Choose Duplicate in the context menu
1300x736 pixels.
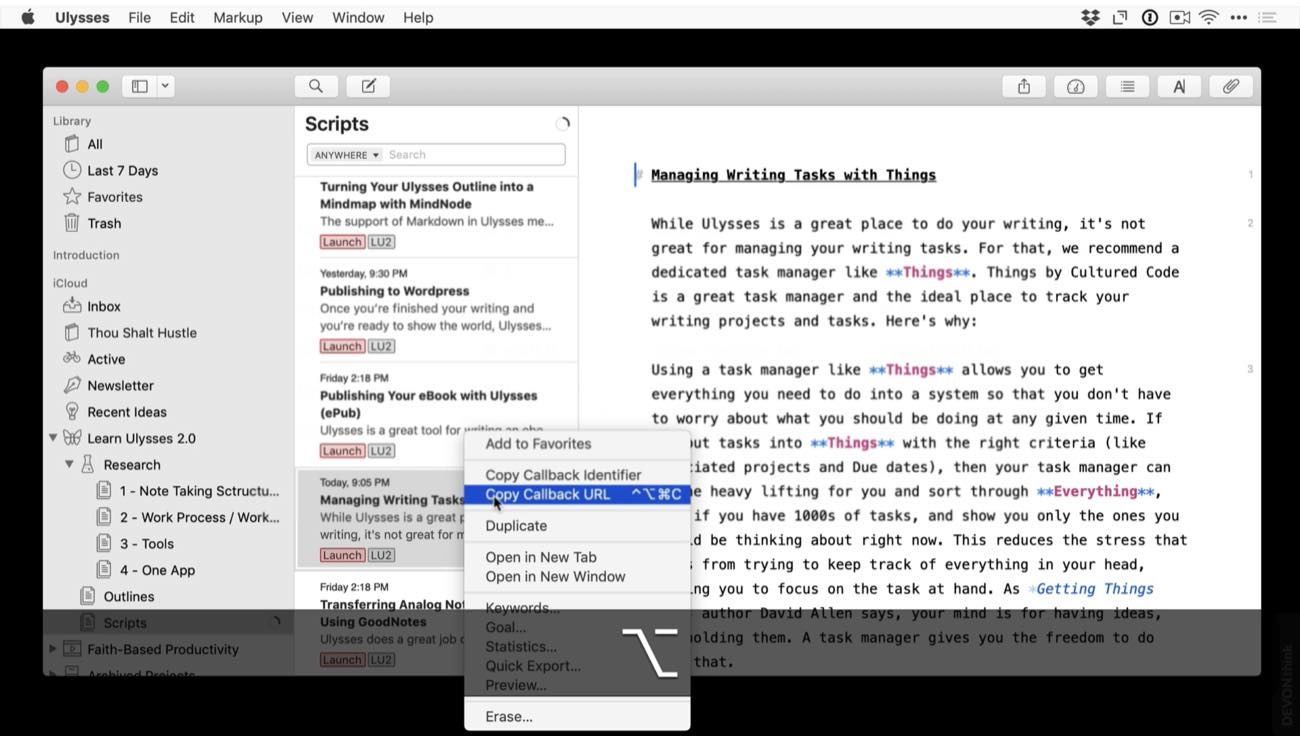click(x=516, y=526)
